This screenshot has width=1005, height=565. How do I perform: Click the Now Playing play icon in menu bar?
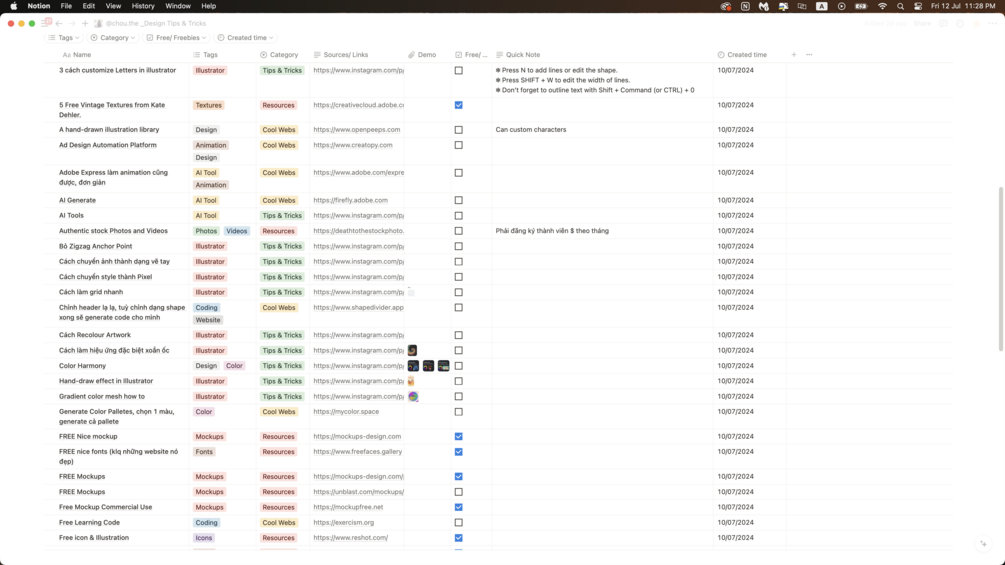pyautogui.click(x=842, y=6)
